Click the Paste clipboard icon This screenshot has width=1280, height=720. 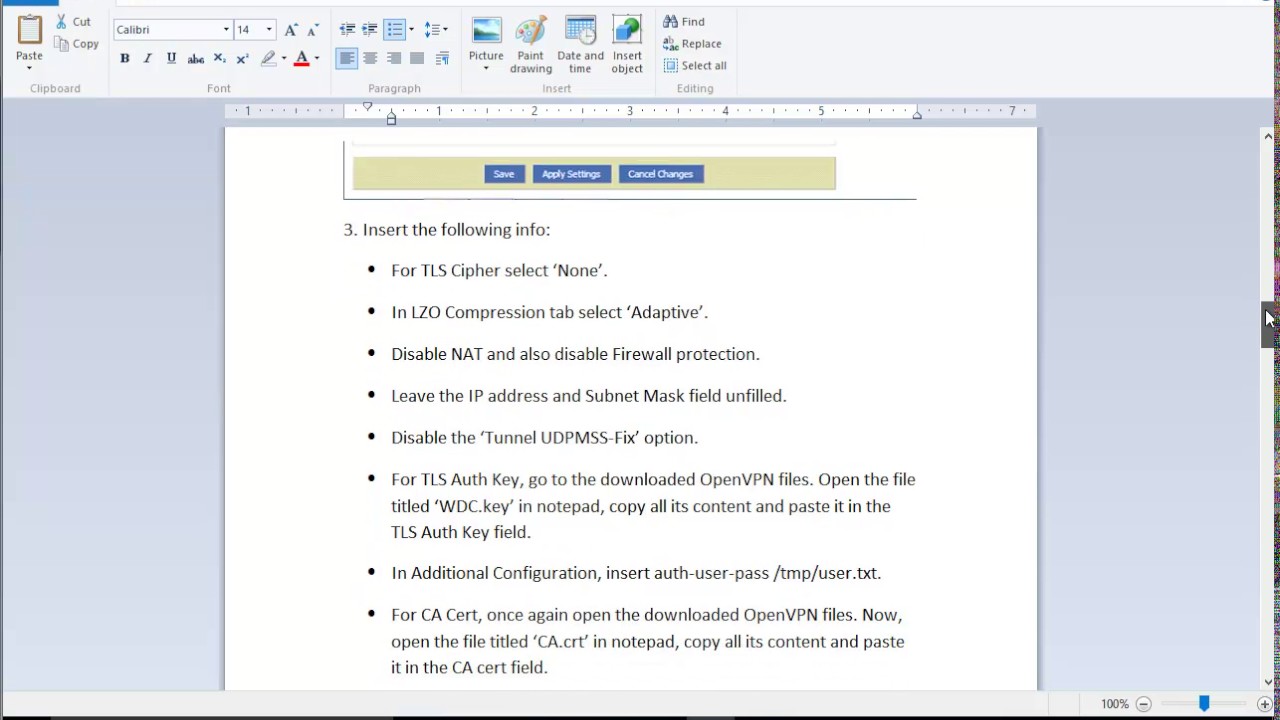29,30
